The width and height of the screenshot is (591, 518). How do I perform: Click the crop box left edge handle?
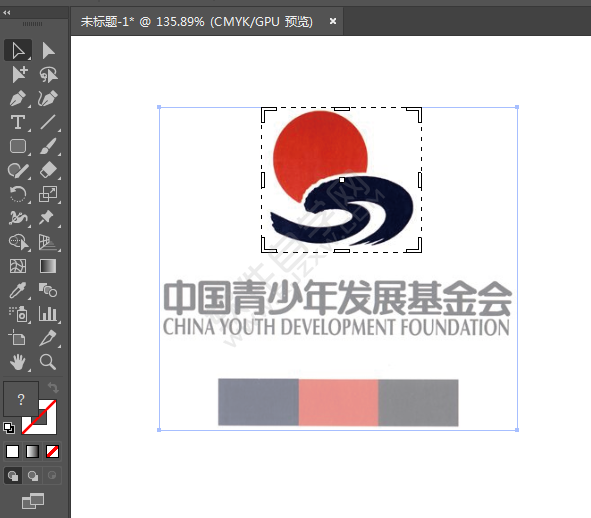(263, 180)
